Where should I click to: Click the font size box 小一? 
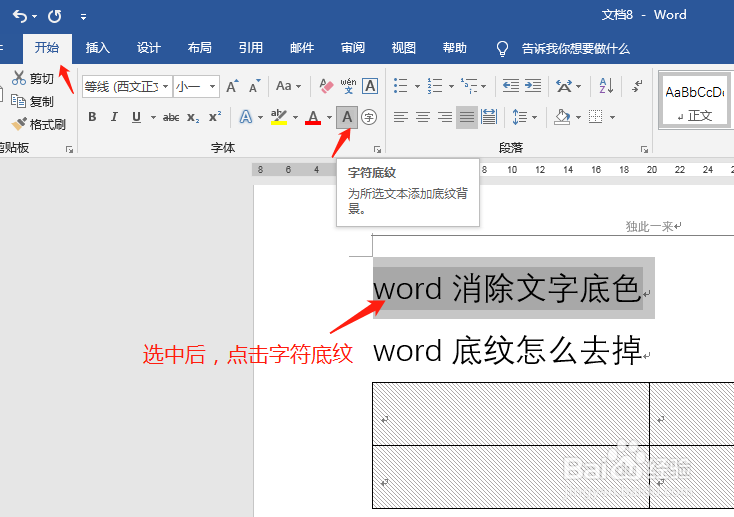coord(190,87)
